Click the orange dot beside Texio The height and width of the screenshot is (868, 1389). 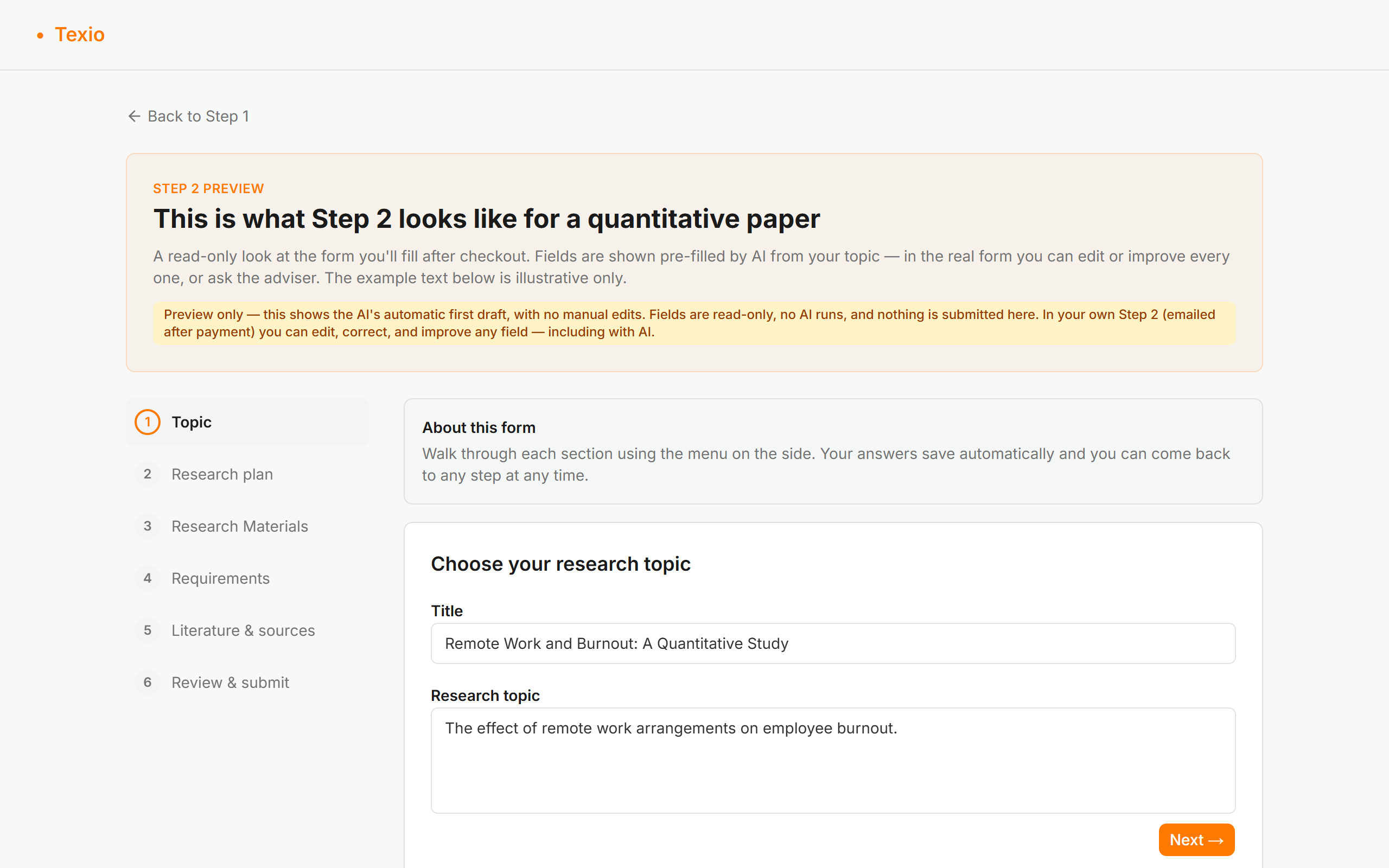[x=40, y=36]
